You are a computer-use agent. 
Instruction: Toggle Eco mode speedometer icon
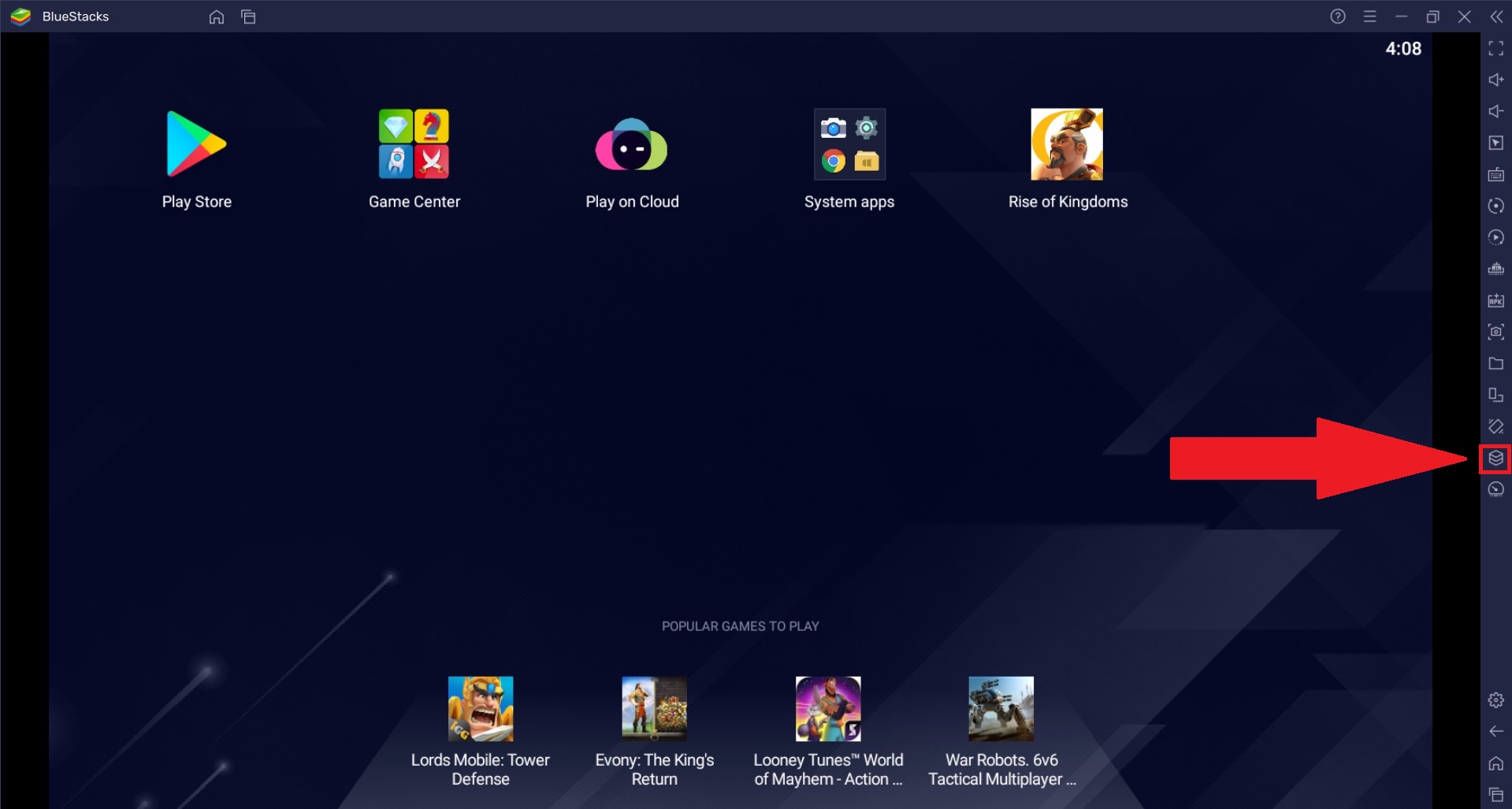click(1495, 490)
